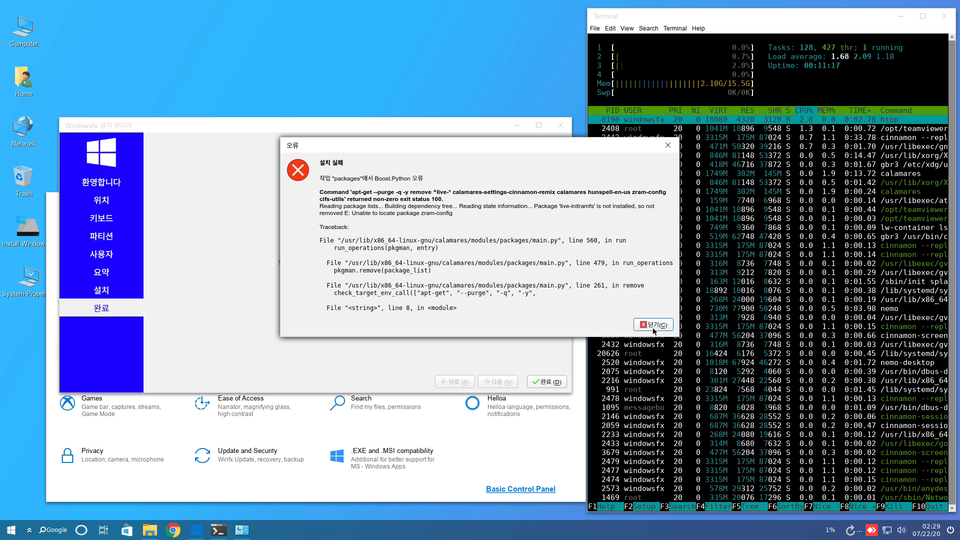Image resolution: width=960 pixels, height=540 pixels.
Task: Open the update refresh tray icon
Action: coord(850,530)
